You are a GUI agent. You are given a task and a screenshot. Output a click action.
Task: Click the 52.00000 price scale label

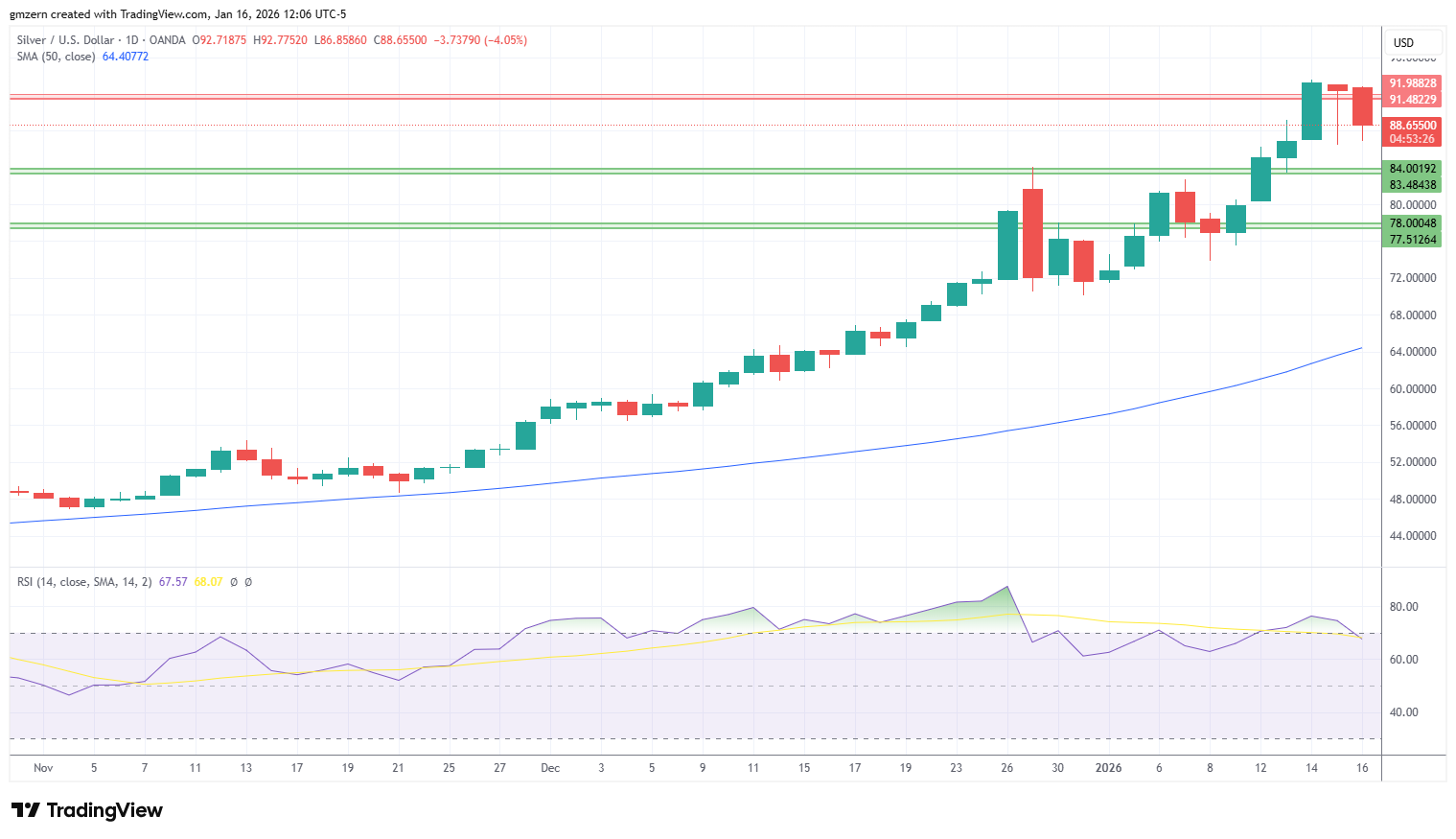click(1413, 462)
